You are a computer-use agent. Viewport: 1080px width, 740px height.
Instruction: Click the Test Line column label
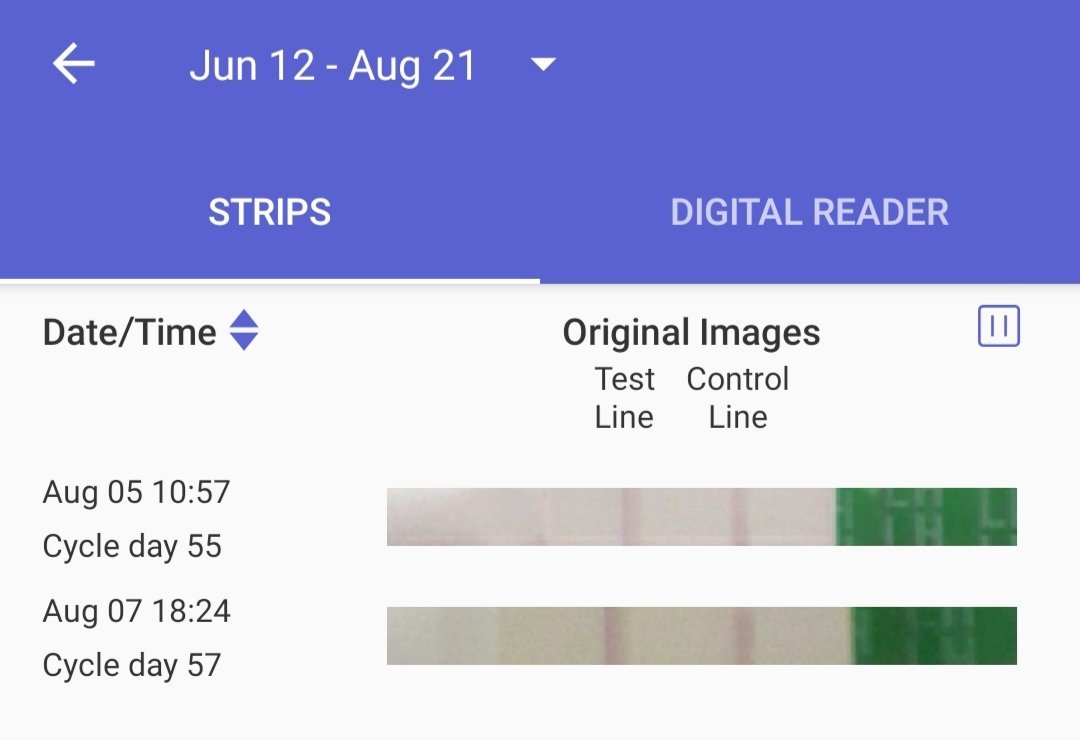(624, 398)
